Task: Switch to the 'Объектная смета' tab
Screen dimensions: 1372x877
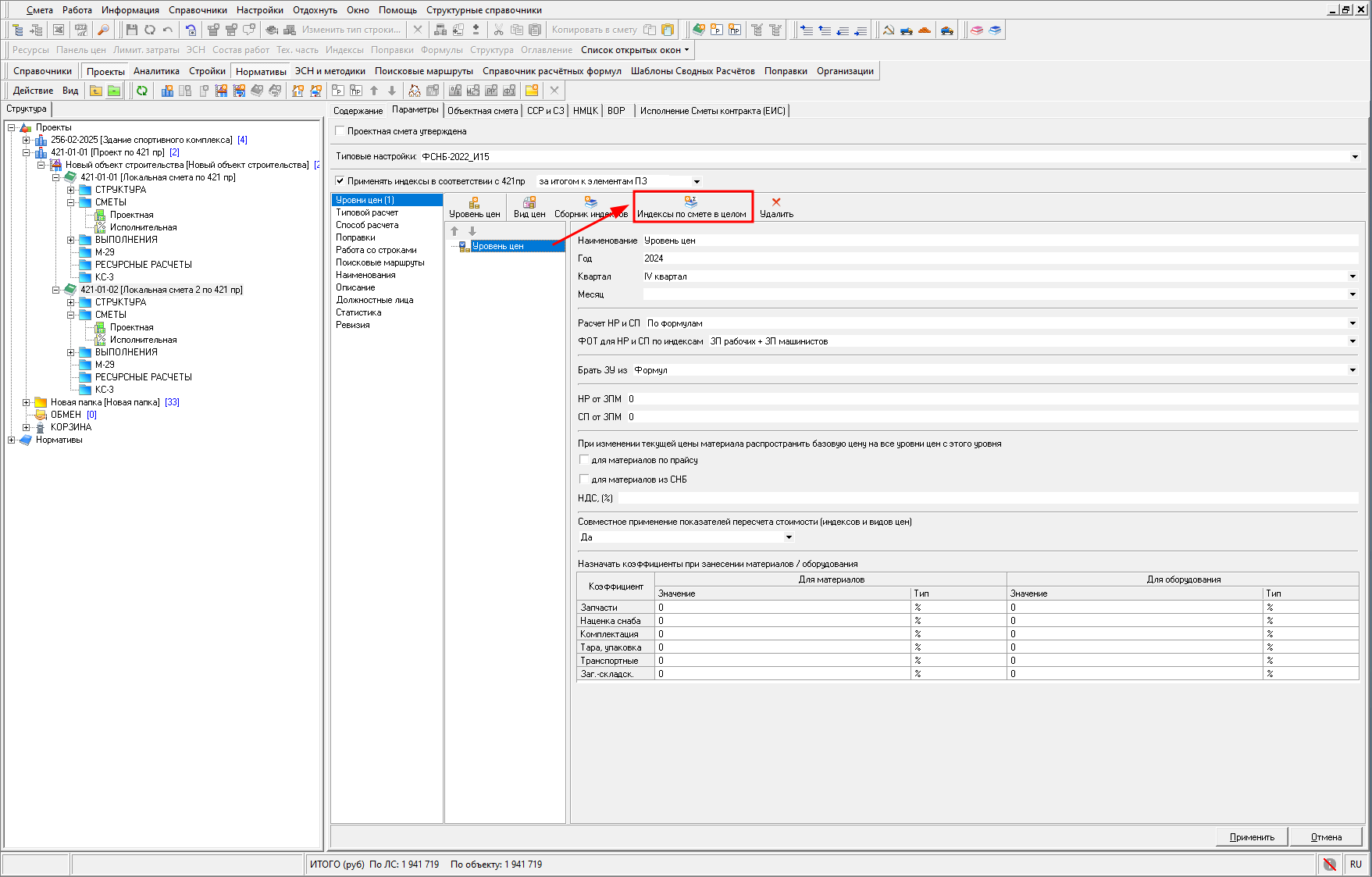Action: click(x=482, y=111)
